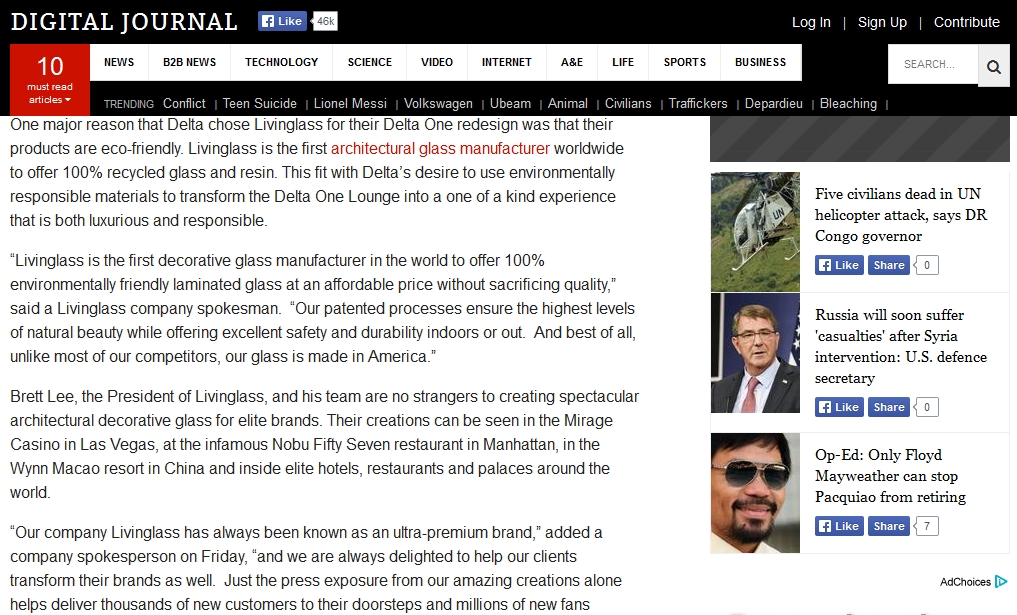Open the B2B NEWS tab
Viewport: 1017px width, 615px height.
tap(189, 62)
